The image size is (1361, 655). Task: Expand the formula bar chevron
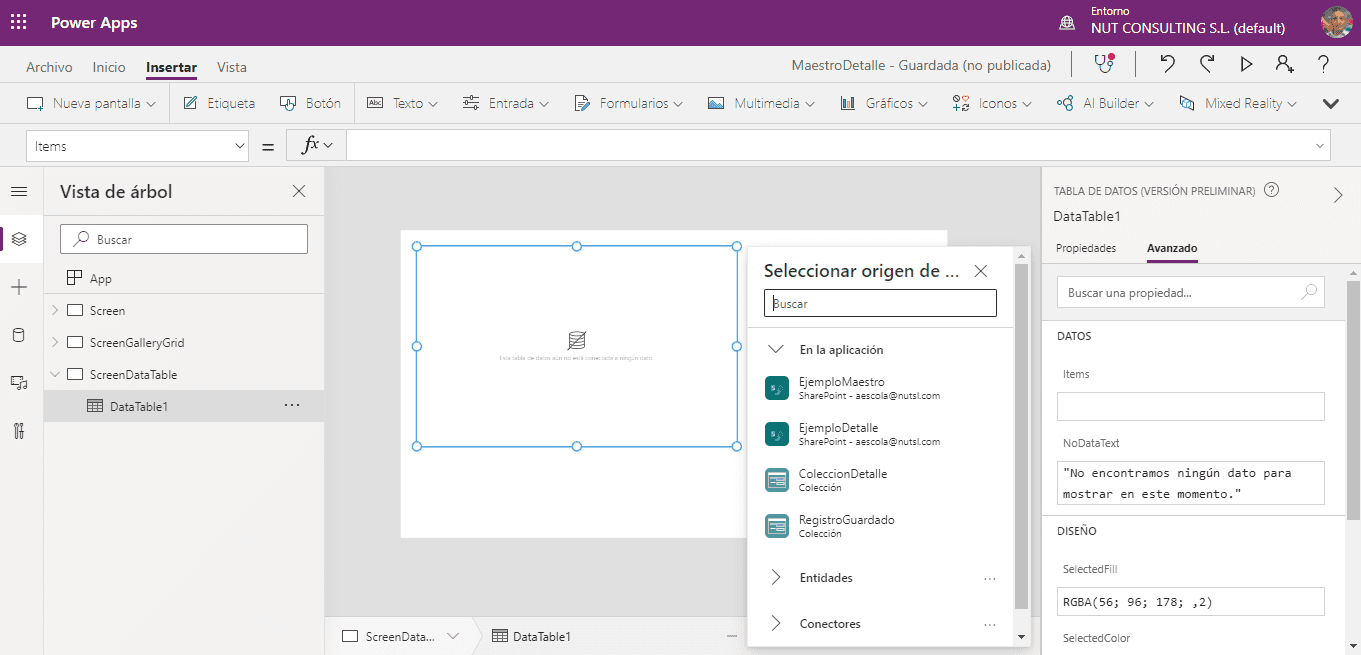1319,146
